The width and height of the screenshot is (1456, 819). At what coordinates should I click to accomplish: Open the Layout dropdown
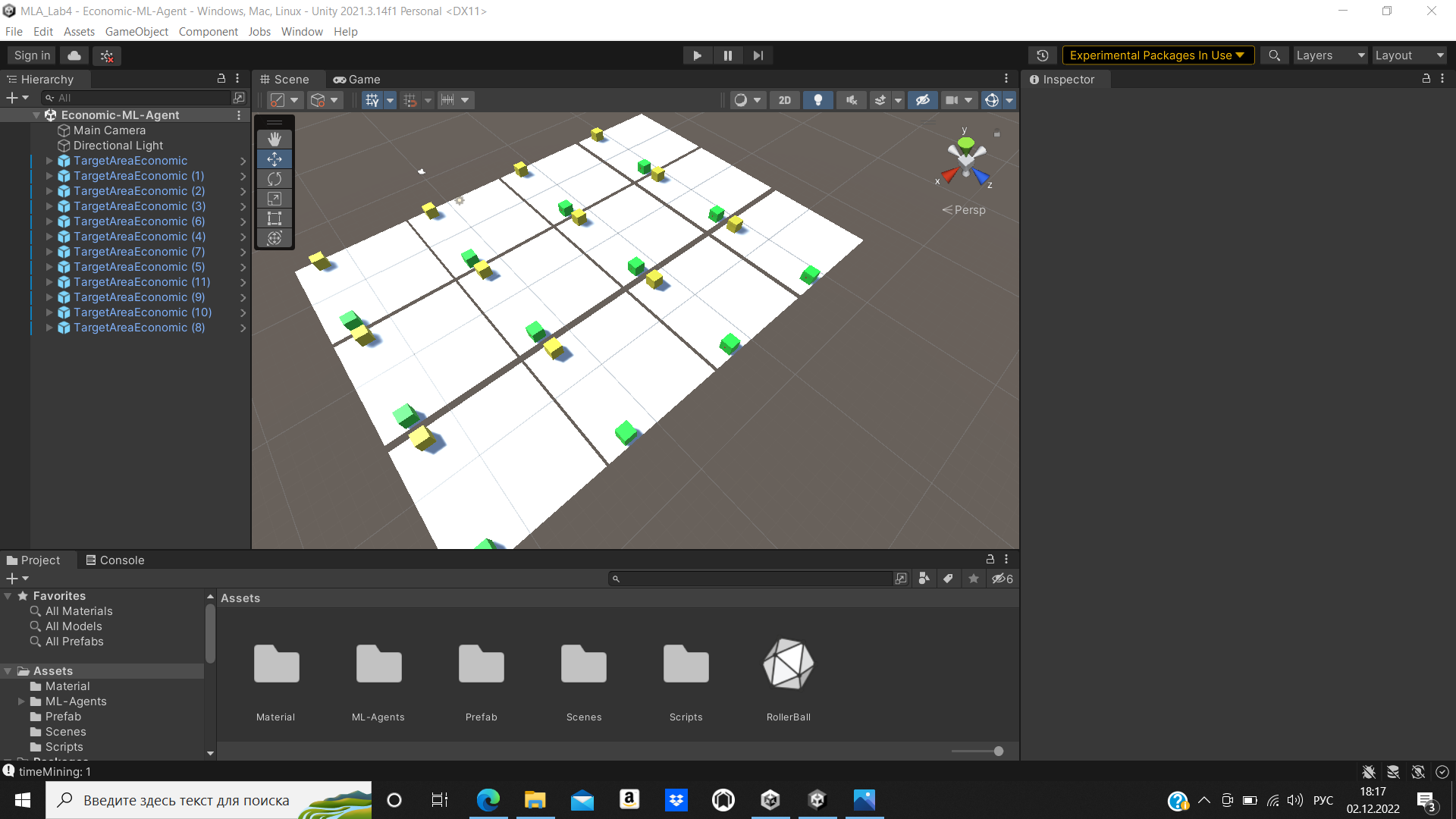[1408, 55]
